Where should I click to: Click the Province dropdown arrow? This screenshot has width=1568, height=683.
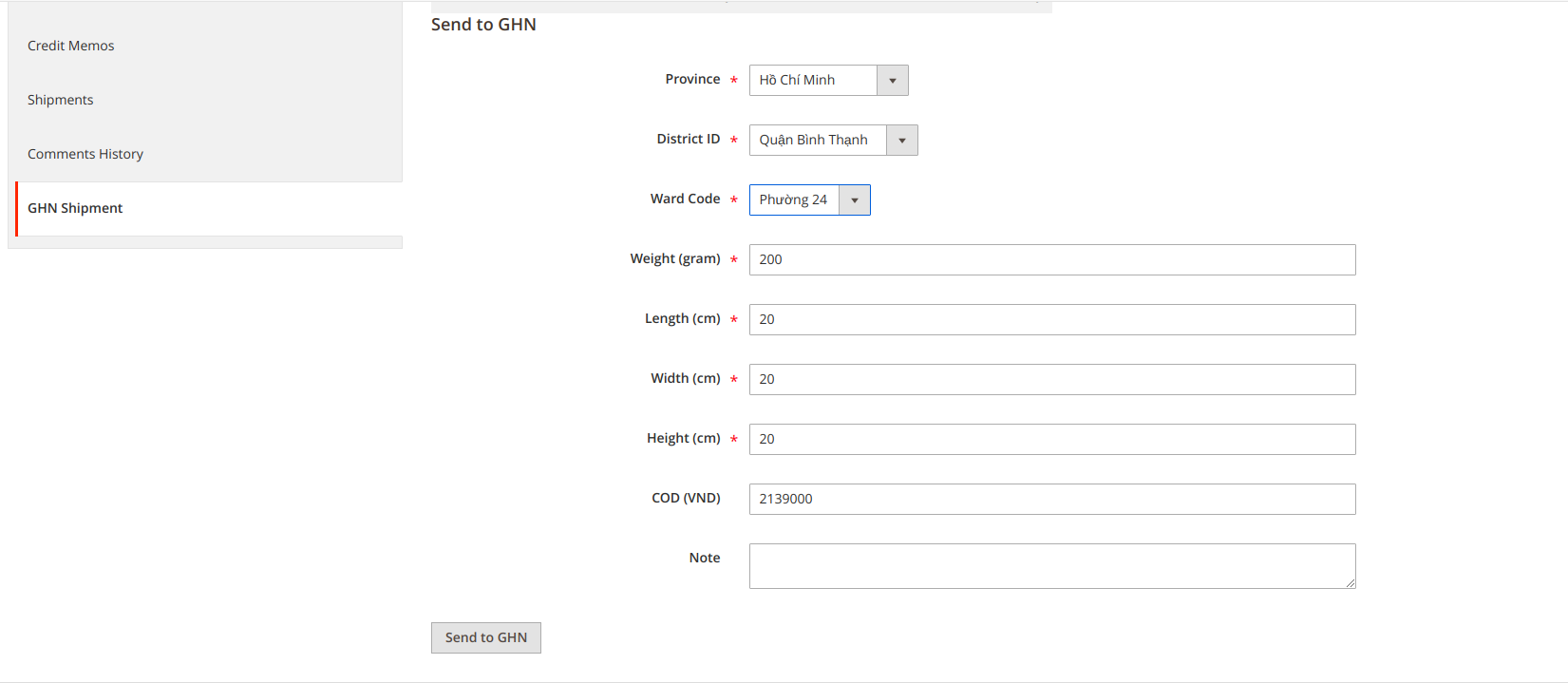tap(893, 81)
